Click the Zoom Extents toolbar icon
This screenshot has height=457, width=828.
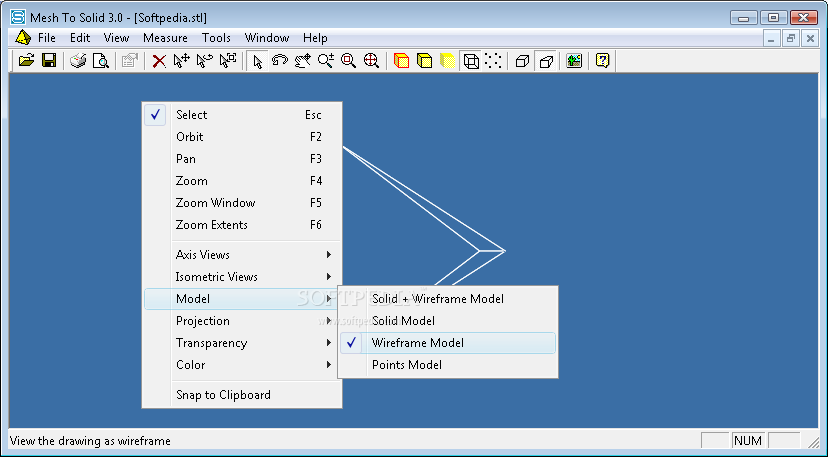point(371,61)
